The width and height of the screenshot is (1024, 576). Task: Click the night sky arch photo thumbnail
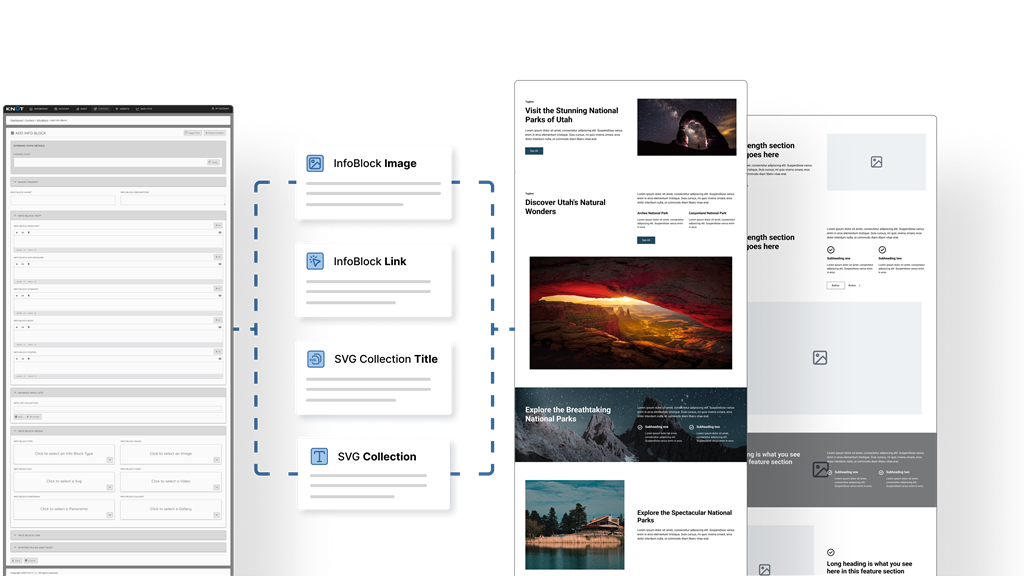(x=686, y=127)
